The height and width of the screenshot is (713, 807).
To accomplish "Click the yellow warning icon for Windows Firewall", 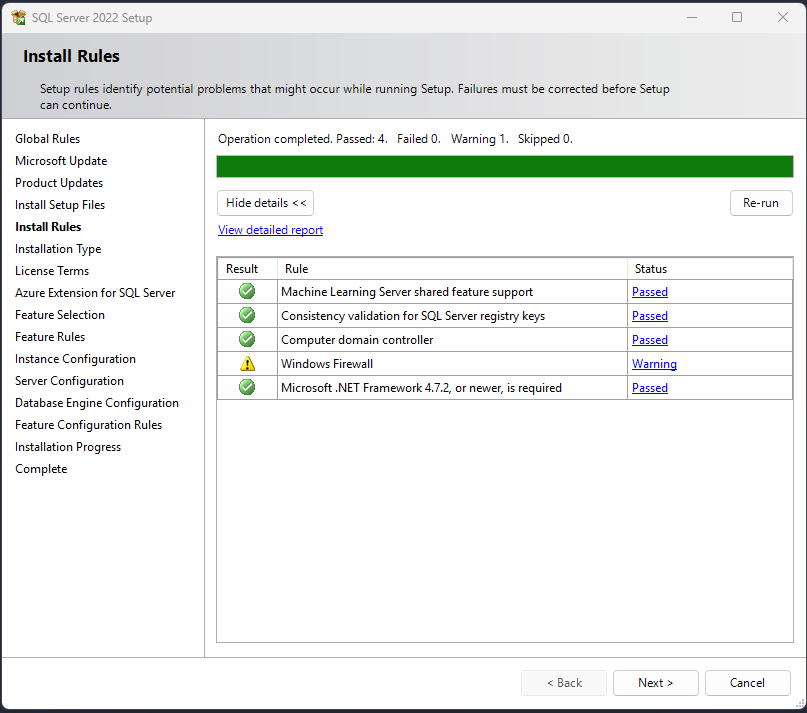I will coord(247,364).
